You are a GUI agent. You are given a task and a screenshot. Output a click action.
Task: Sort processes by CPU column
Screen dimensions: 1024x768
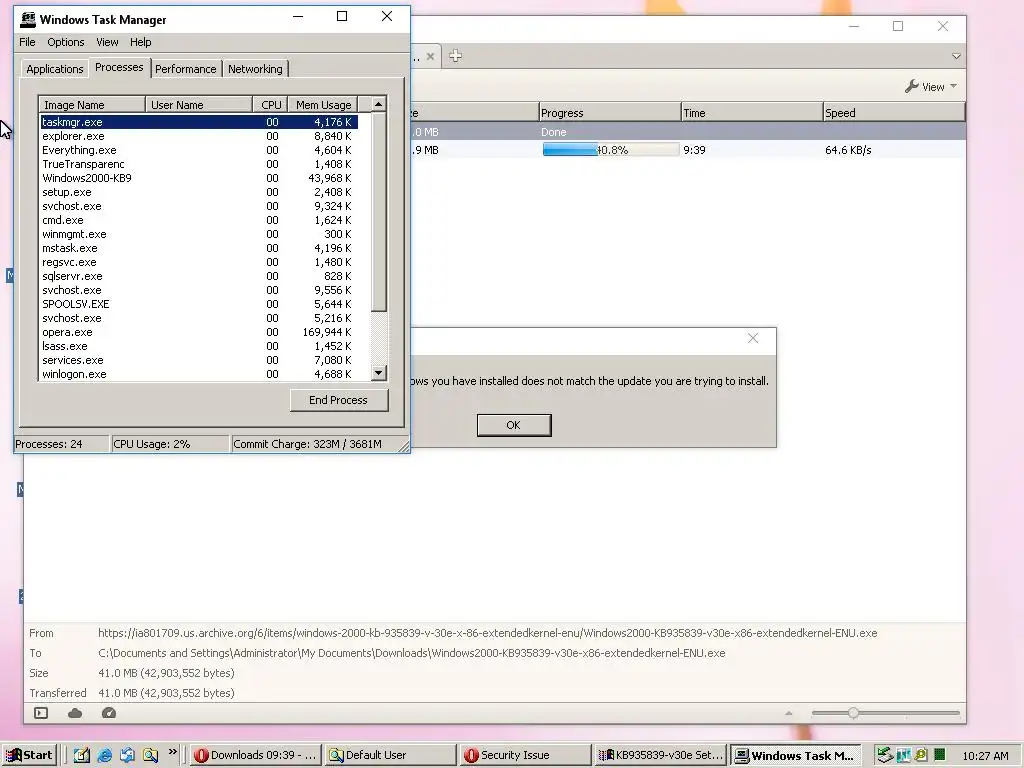[x=270, y=104]
